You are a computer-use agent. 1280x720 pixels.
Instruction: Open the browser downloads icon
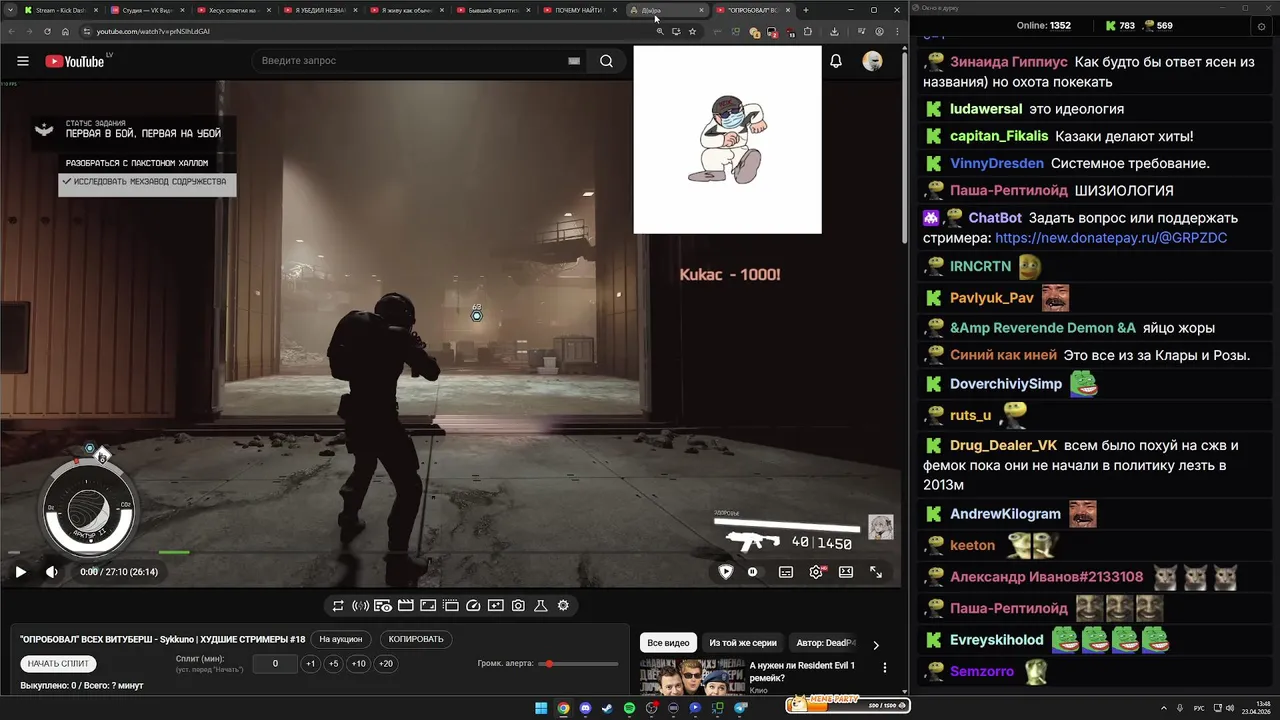pyautogui.click(x=834, y=31)
